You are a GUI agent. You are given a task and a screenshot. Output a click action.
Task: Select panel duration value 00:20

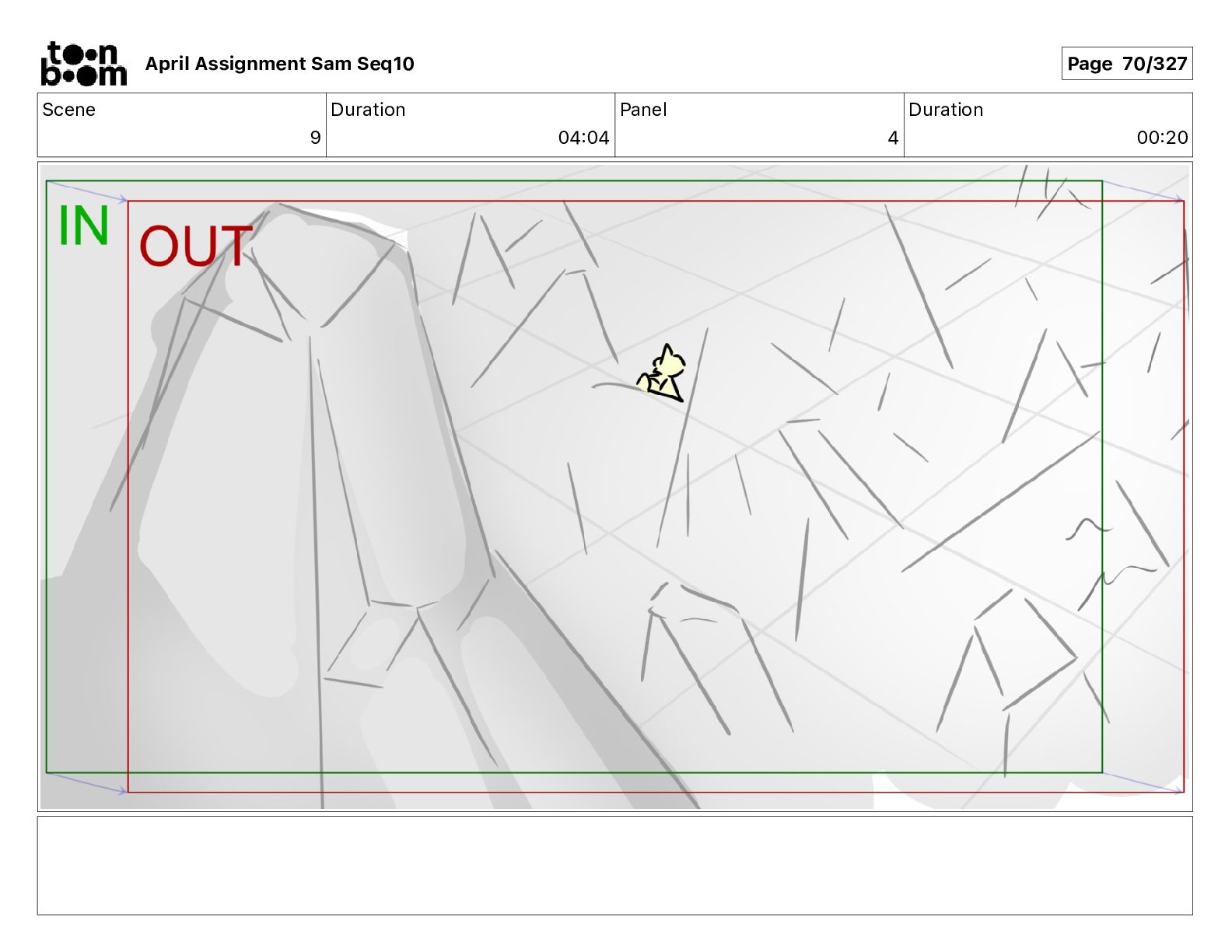tap(1162, 138)
